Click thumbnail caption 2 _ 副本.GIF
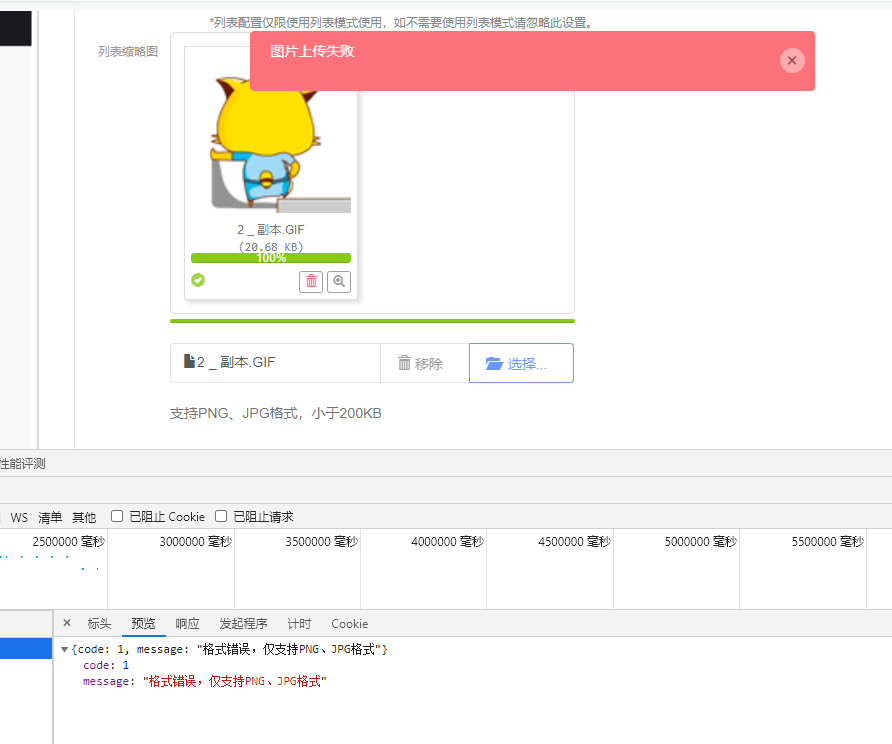This screenshot has width=892, height=744. (271, 230)
